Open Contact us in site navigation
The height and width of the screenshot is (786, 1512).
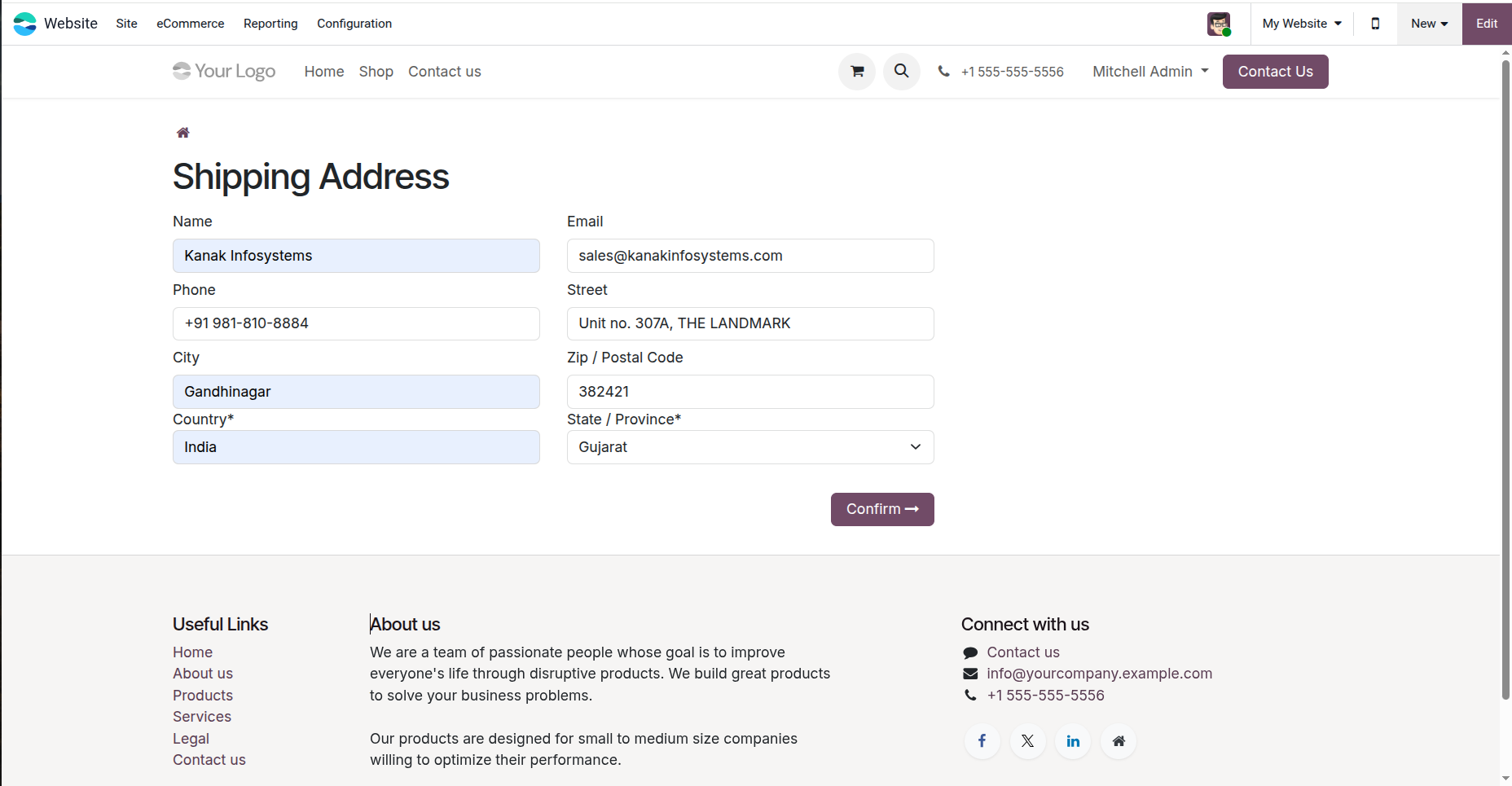(445, 72)
